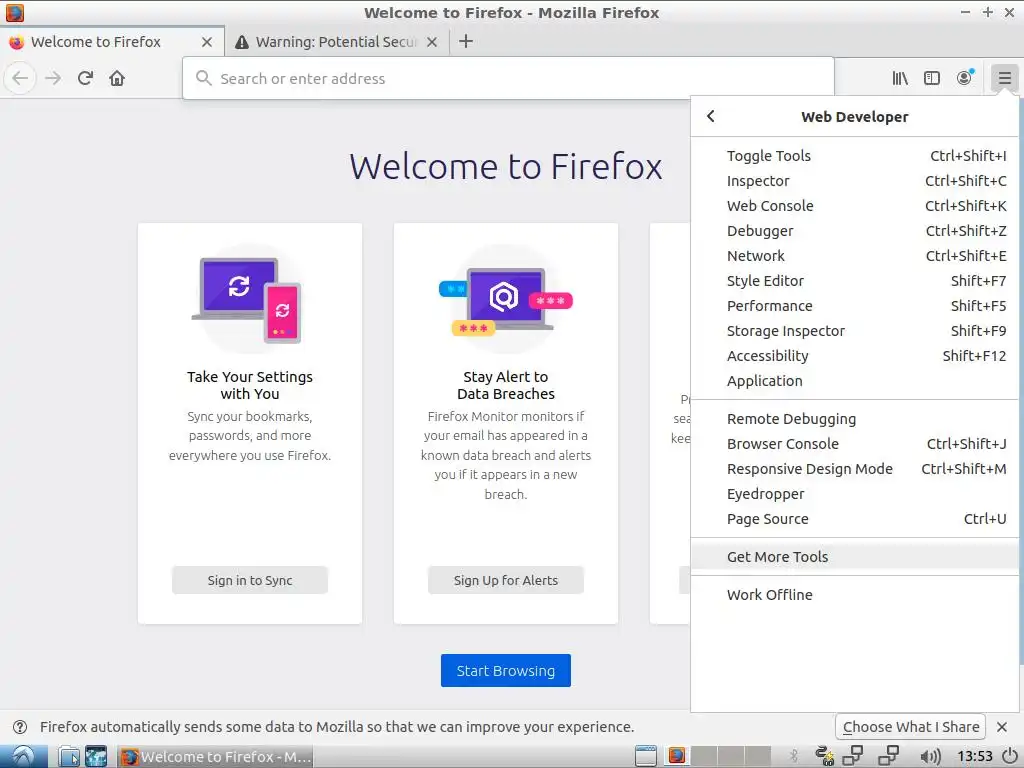
Task: Go to the Firefox home page
Action: (117, 78)
